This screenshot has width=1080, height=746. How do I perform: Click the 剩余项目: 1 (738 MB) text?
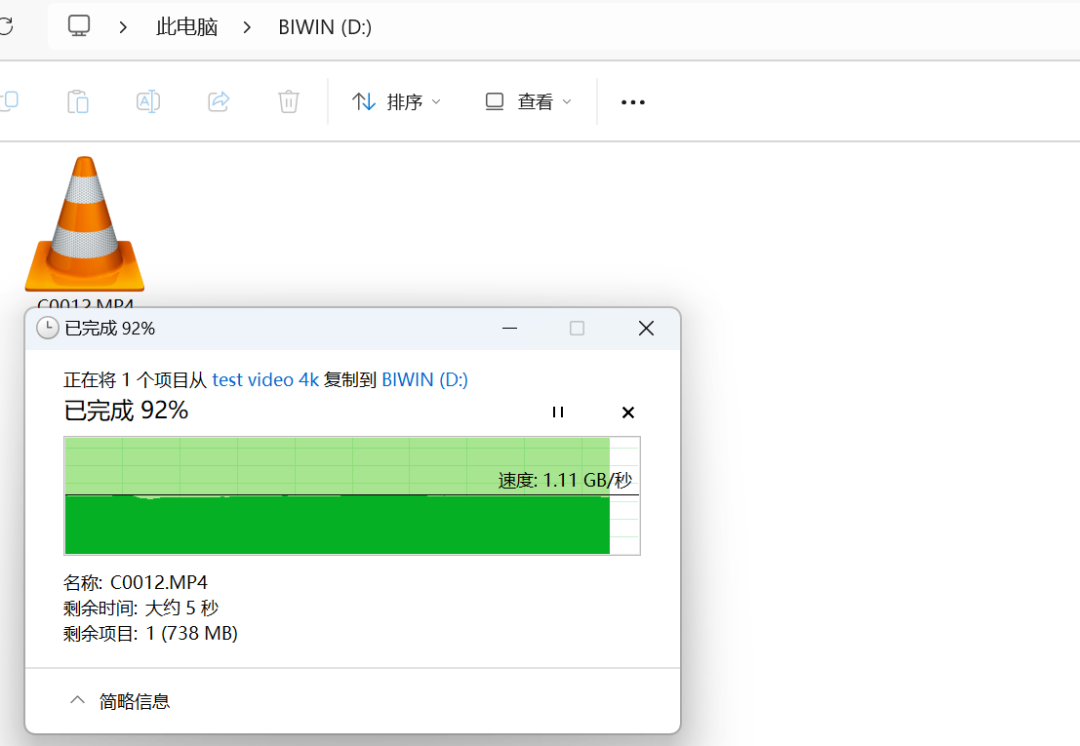pos(150,634)
